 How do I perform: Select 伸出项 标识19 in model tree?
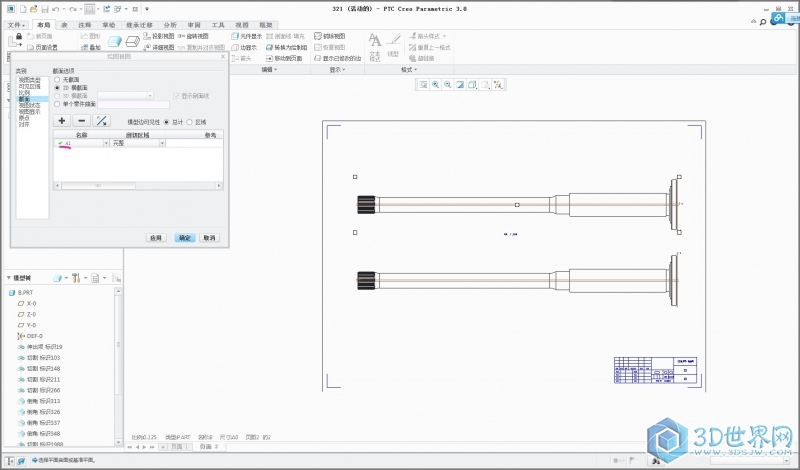(x=40, y=347)
